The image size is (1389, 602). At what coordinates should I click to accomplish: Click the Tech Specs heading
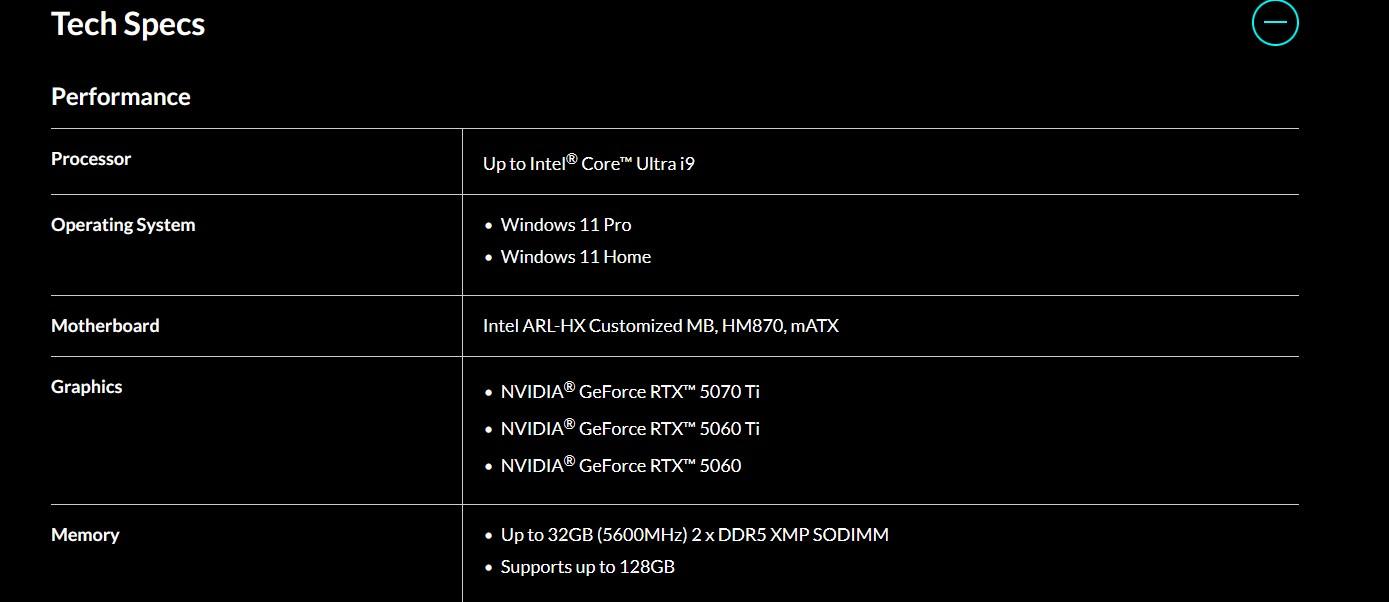(128, 24)
